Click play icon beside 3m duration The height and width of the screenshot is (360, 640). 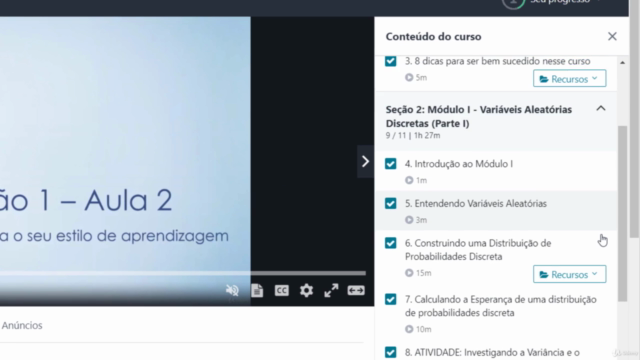pyautogui.click(x=409, y=220)
